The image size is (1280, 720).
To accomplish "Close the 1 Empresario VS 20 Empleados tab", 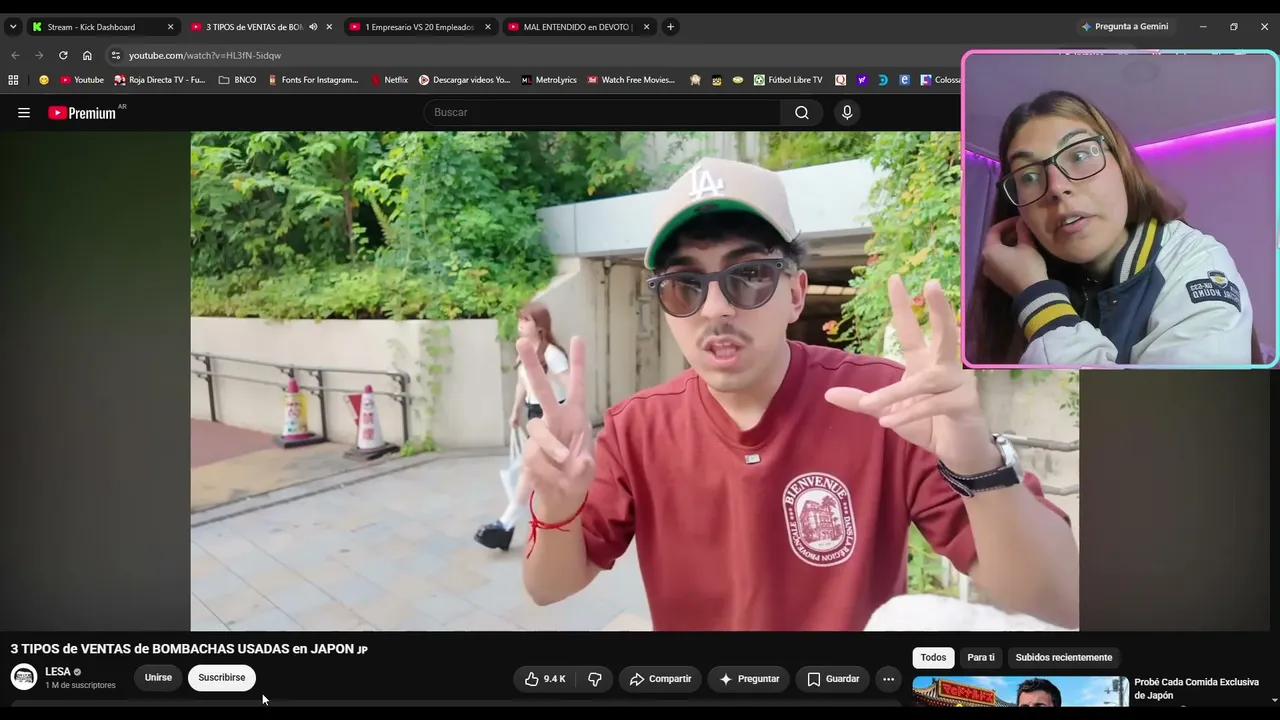I will [x=488, y=27].
